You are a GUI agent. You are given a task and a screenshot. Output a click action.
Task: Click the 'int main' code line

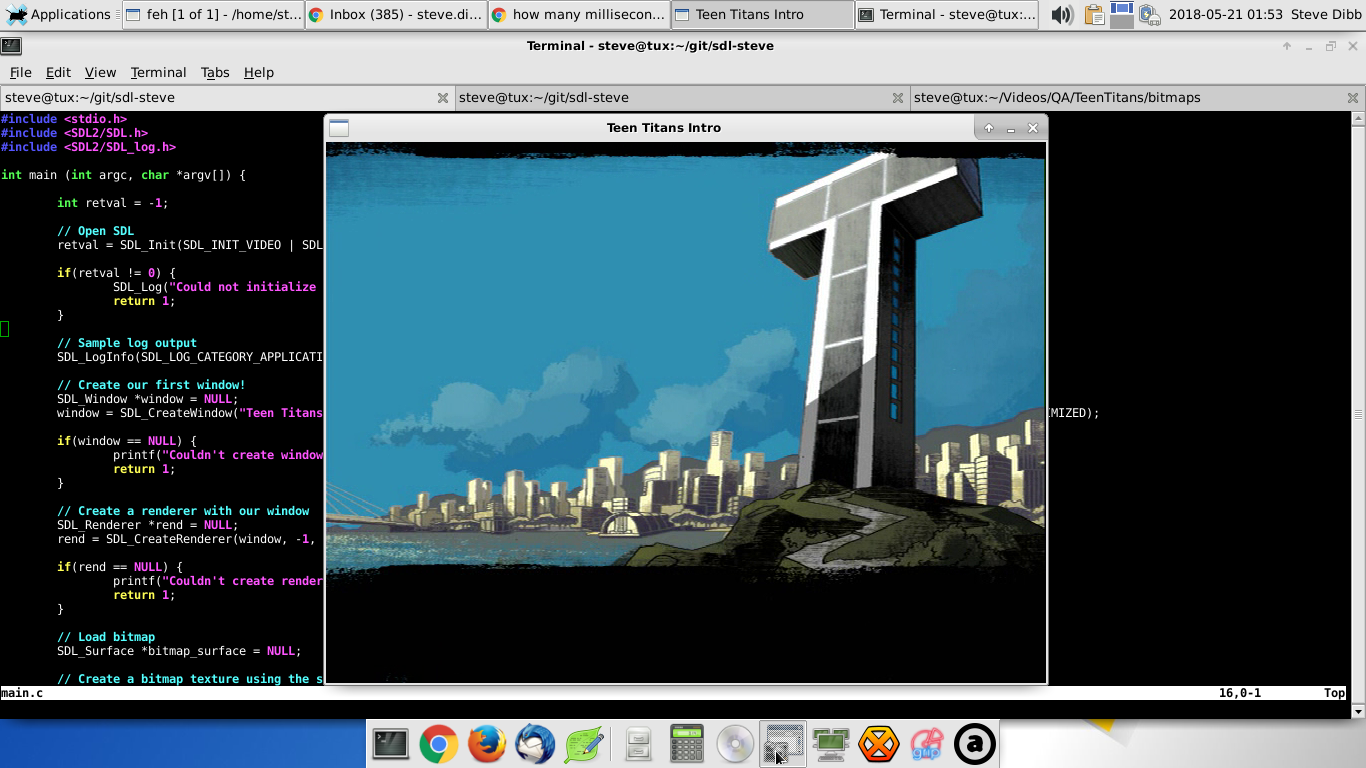123,175
